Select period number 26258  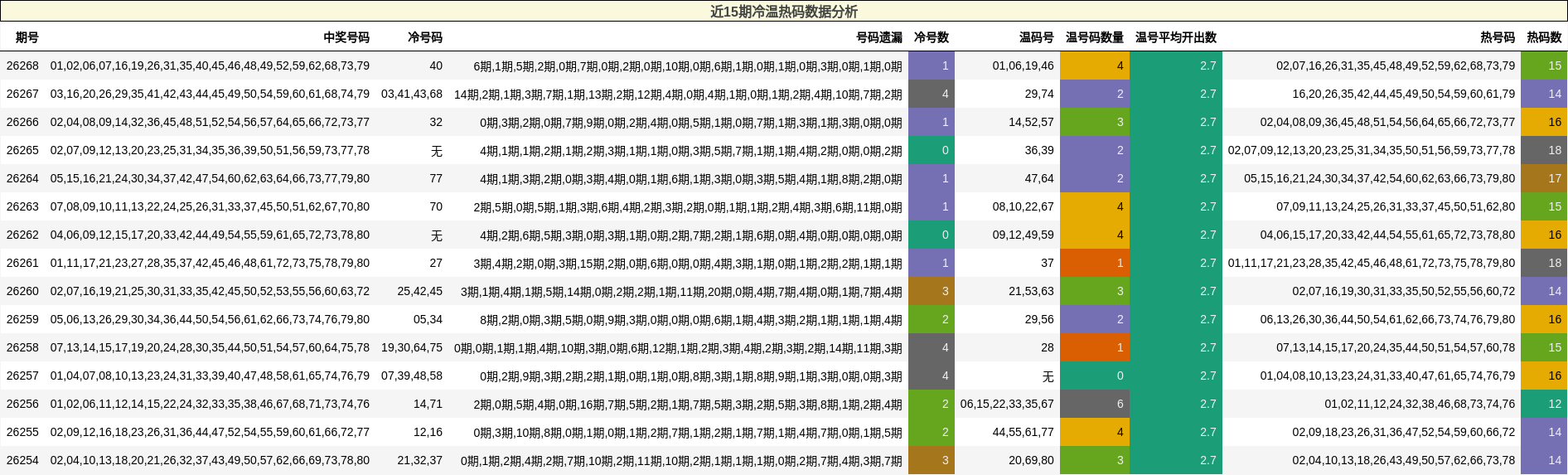click(x=22, y=347)
